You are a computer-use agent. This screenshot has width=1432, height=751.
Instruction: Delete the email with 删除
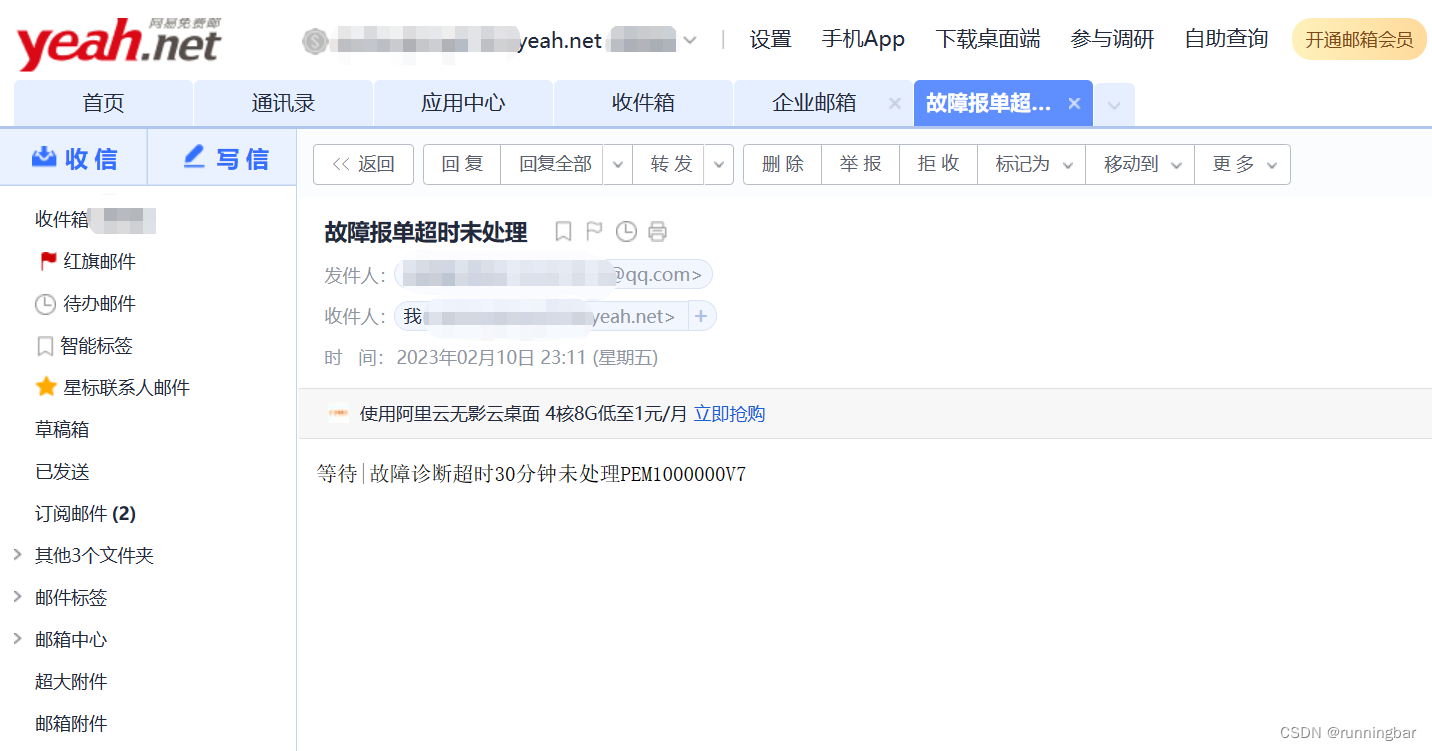tap(782, 165)
